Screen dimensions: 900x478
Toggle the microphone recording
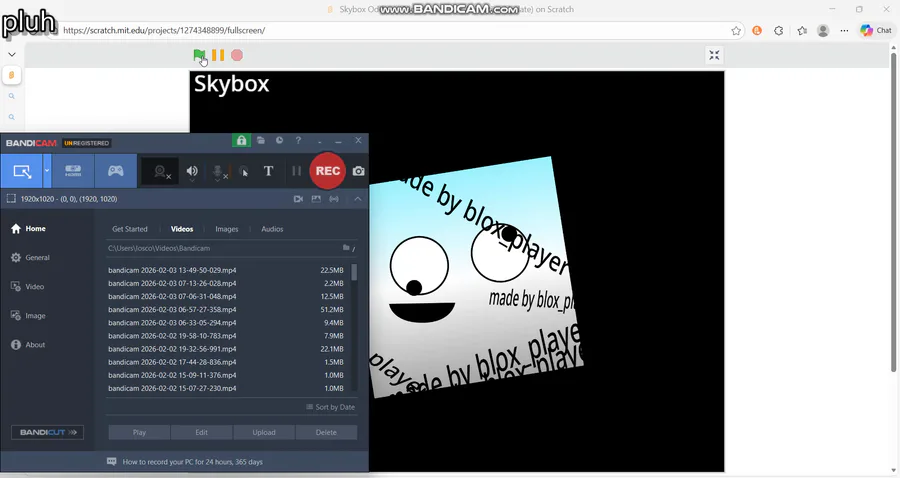point(218,171)
